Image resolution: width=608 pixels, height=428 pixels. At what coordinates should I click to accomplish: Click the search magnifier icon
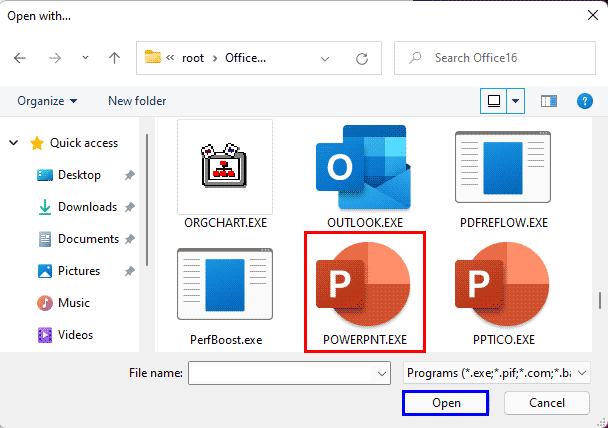[415, 58]
